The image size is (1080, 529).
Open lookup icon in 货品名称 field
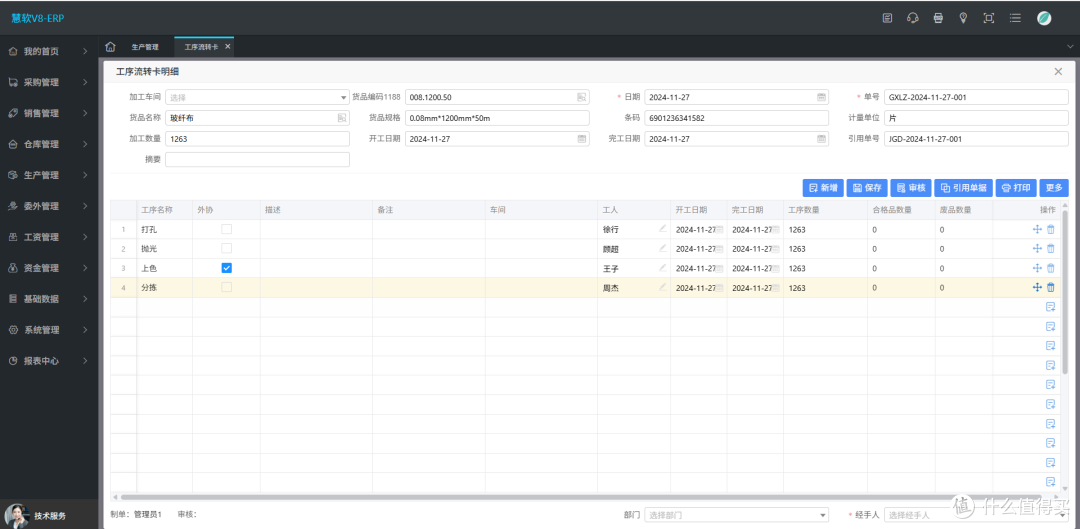tap(342, 118)
